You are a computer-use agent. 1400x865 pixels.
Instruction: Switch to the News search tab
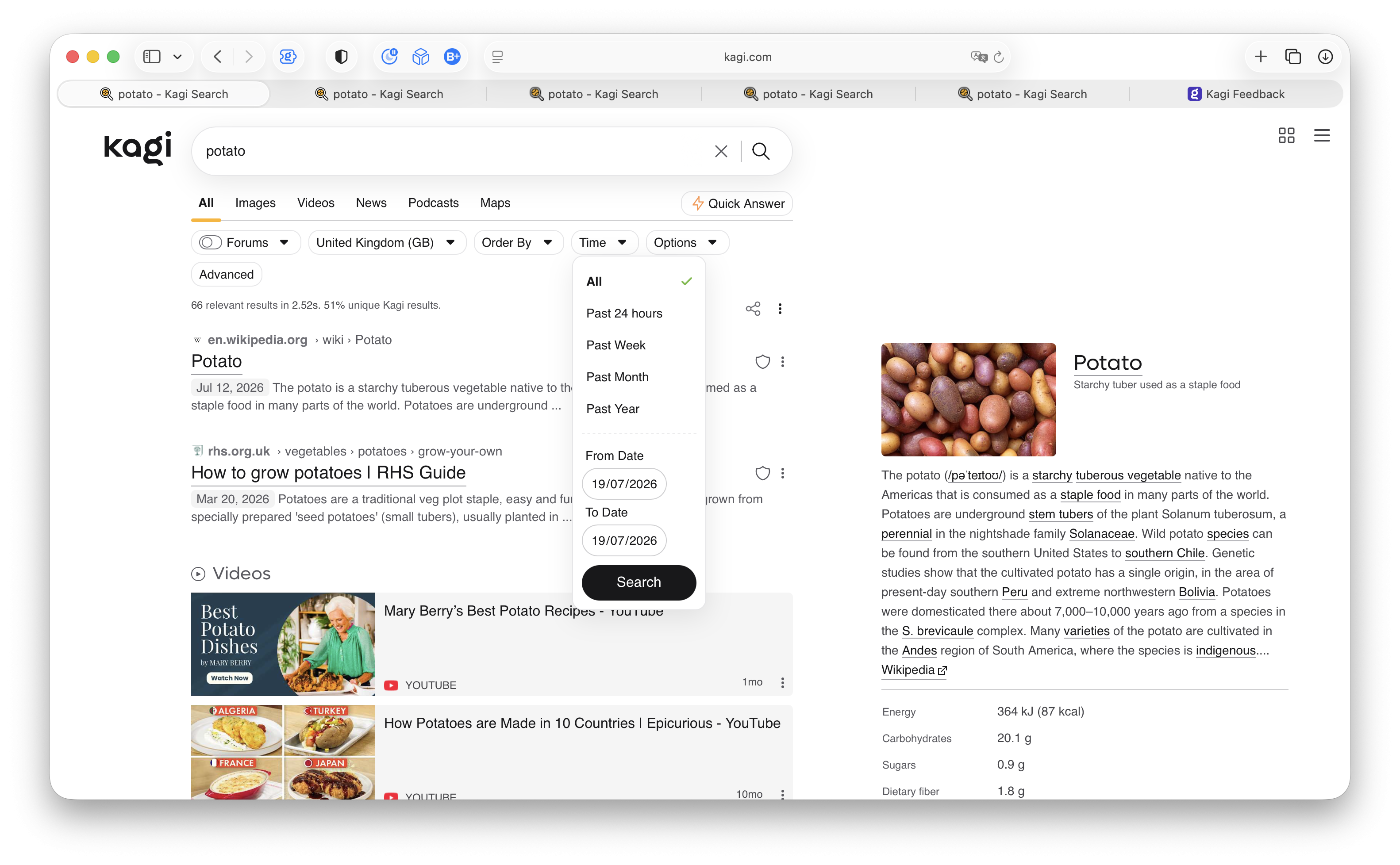point(371,203)
